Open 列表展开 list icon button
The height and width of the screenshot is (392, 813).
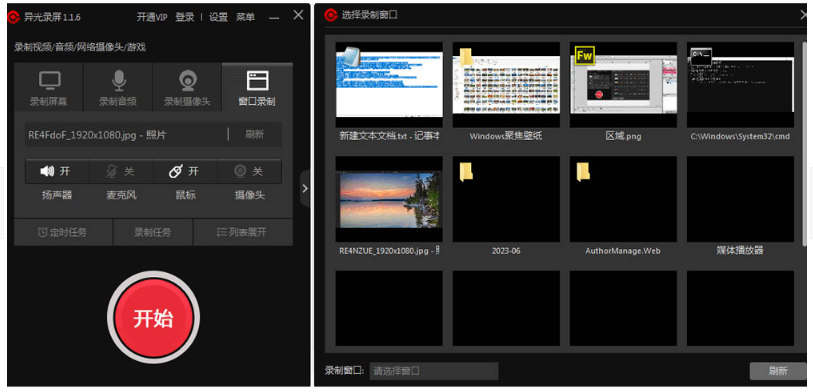pyautogui.click(x=243, y=232)
